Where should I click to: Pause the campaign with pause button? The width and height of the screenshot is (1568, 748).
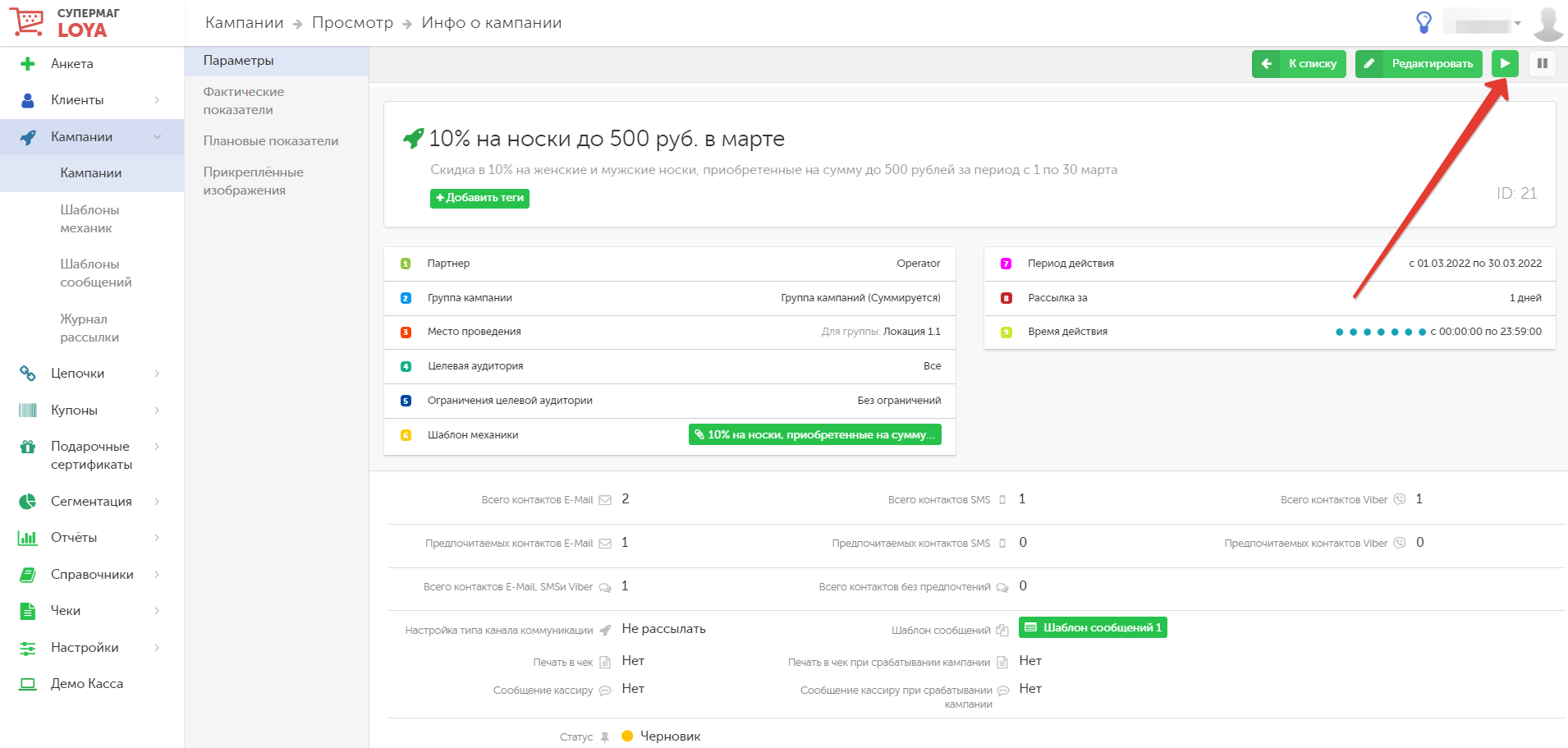pyautogui.click(x=1543, y=63)
